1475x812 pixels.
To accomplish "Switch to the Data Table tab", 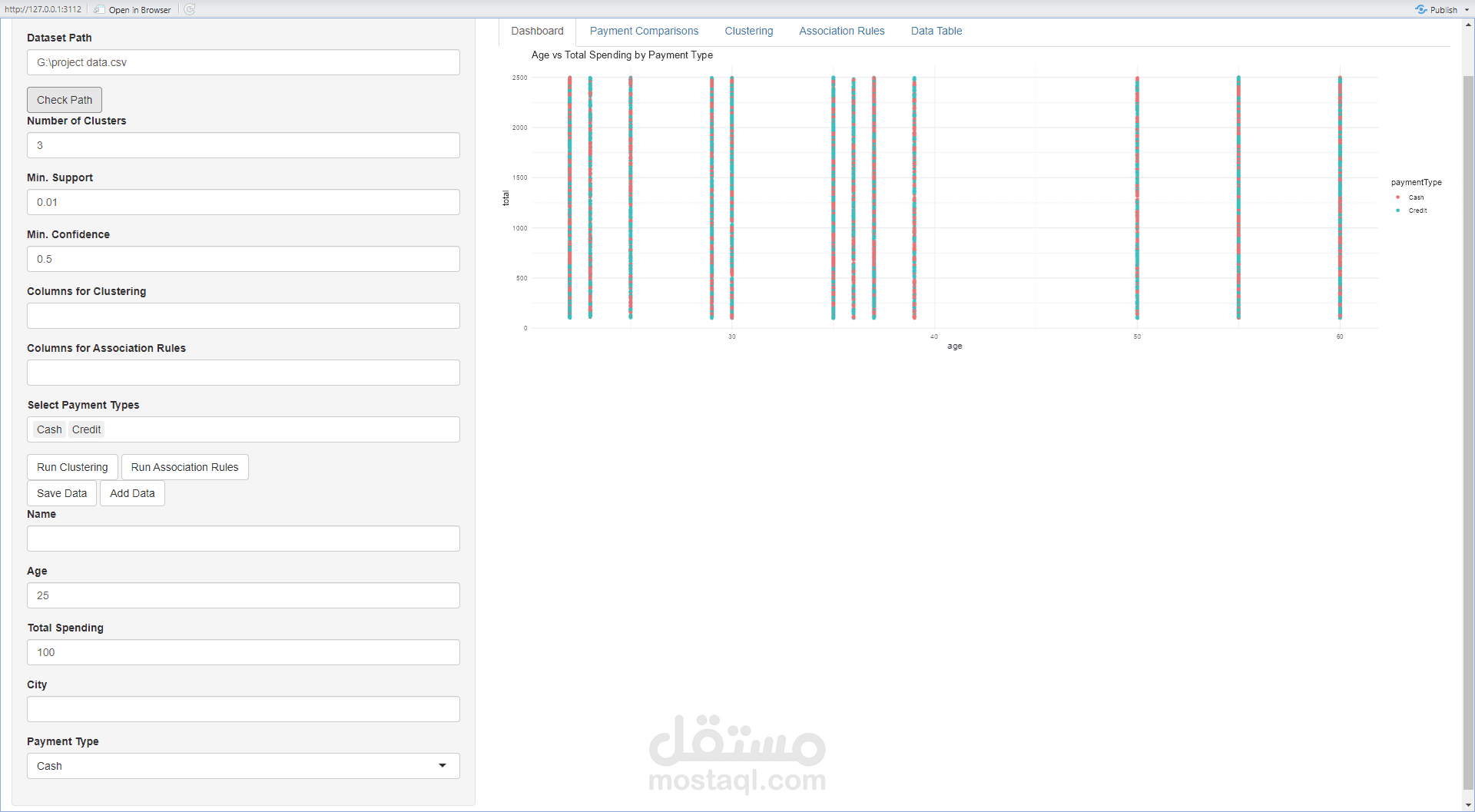I will (936, 31).
